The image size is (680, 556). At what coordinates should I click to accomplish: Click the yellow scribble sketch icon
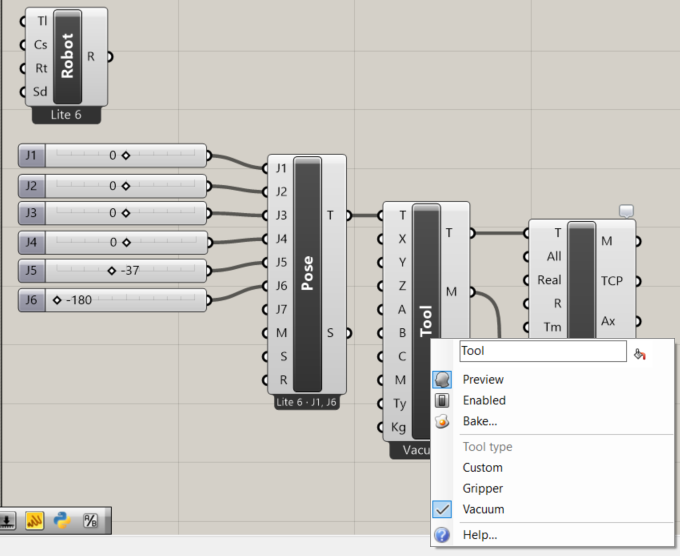pyautogui.click(x=34, y=520)
